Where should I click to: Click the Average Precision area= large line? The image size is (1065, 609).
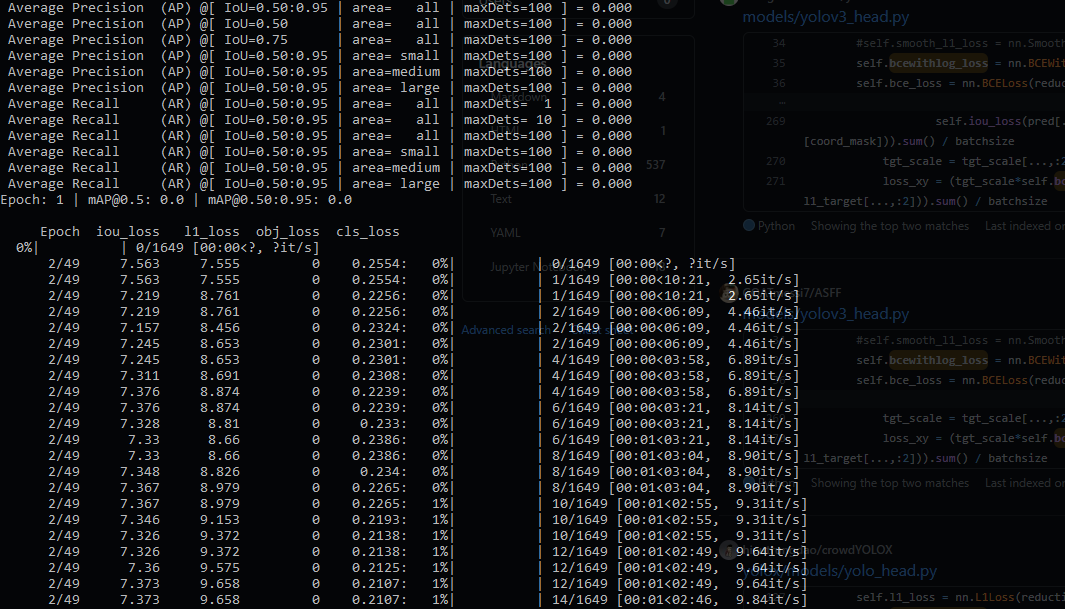click(x=320, y=88)
